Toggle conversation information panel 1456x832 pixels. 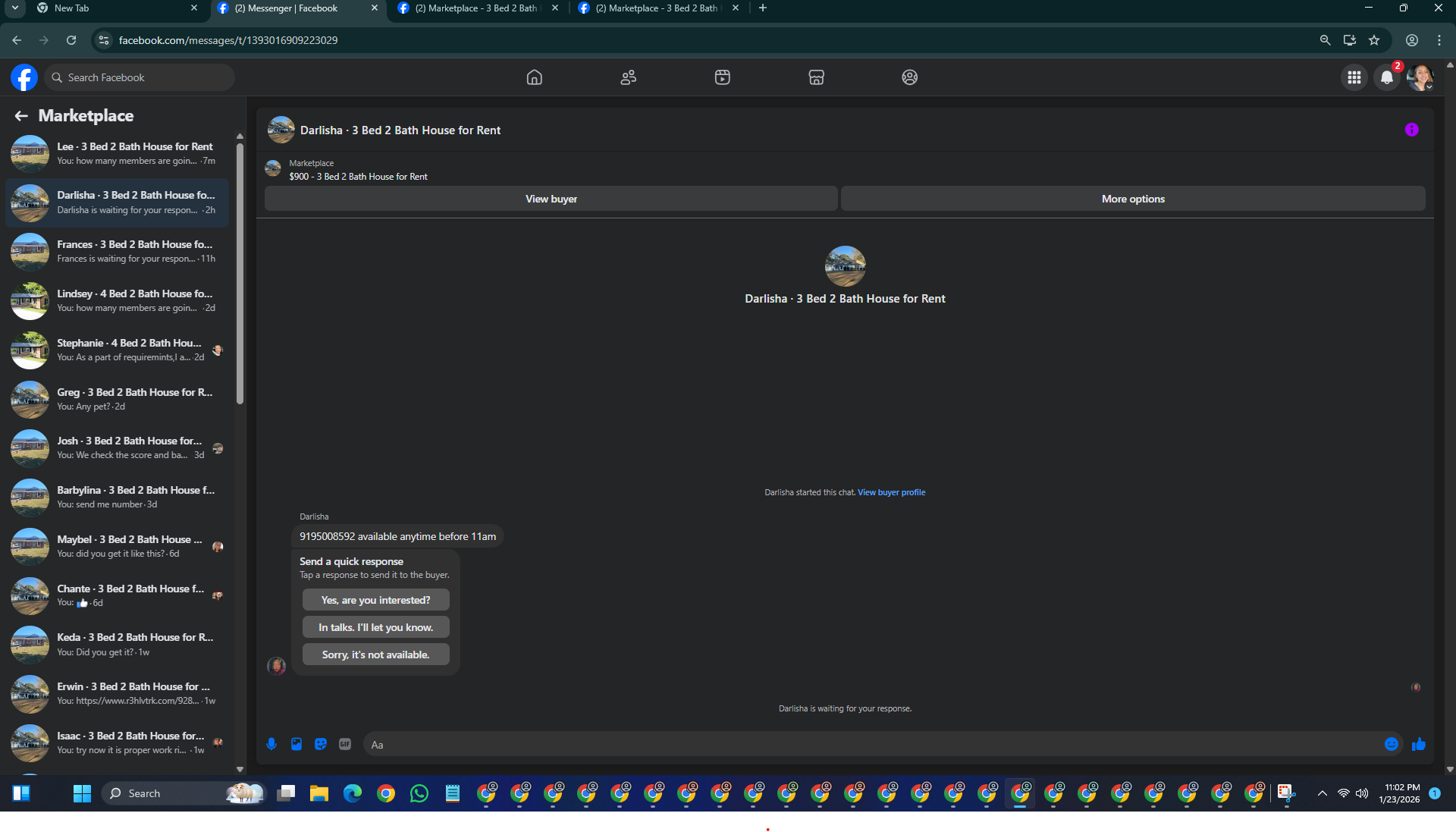[1411, 130]
